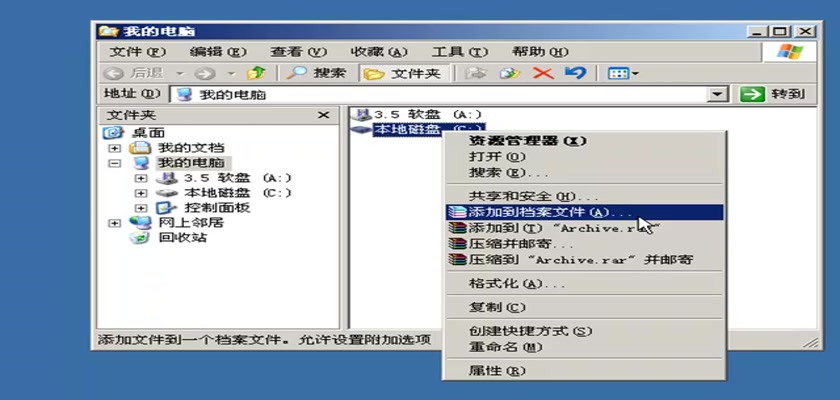Image resolution: width=840 pixels, height=400 pixels.
Task: Close the 文件夹 folders pane
Action: point(324,115)
